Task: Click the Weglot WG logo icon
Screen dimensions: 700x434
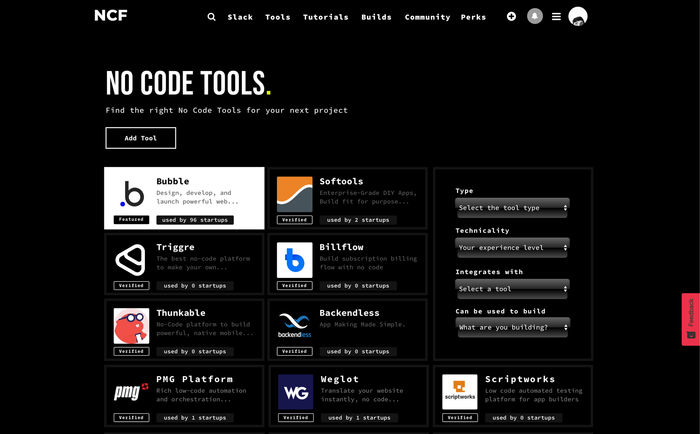Action: pos(296,392)
